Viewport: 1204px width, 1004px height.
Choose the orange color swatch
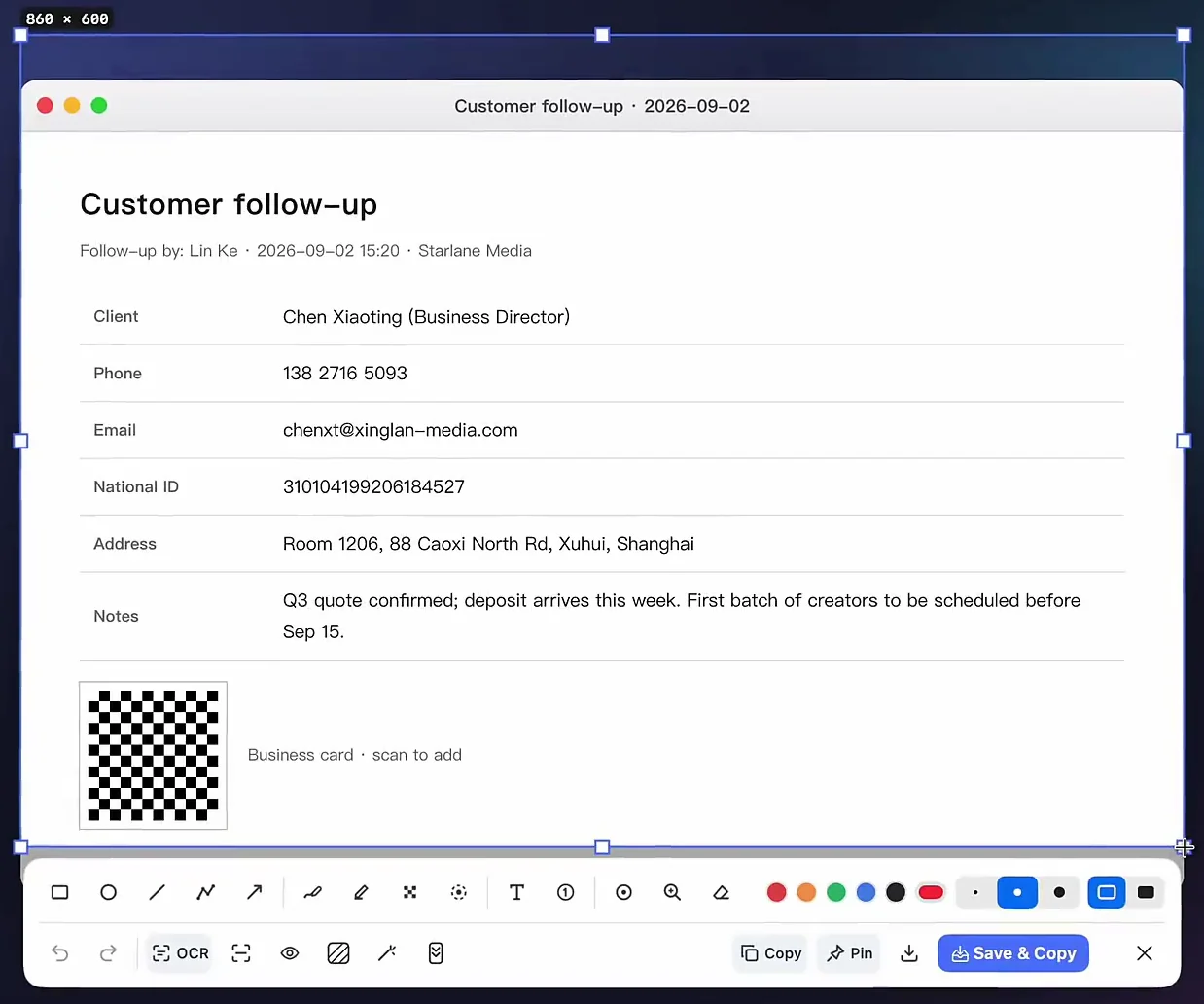point(806,892)
